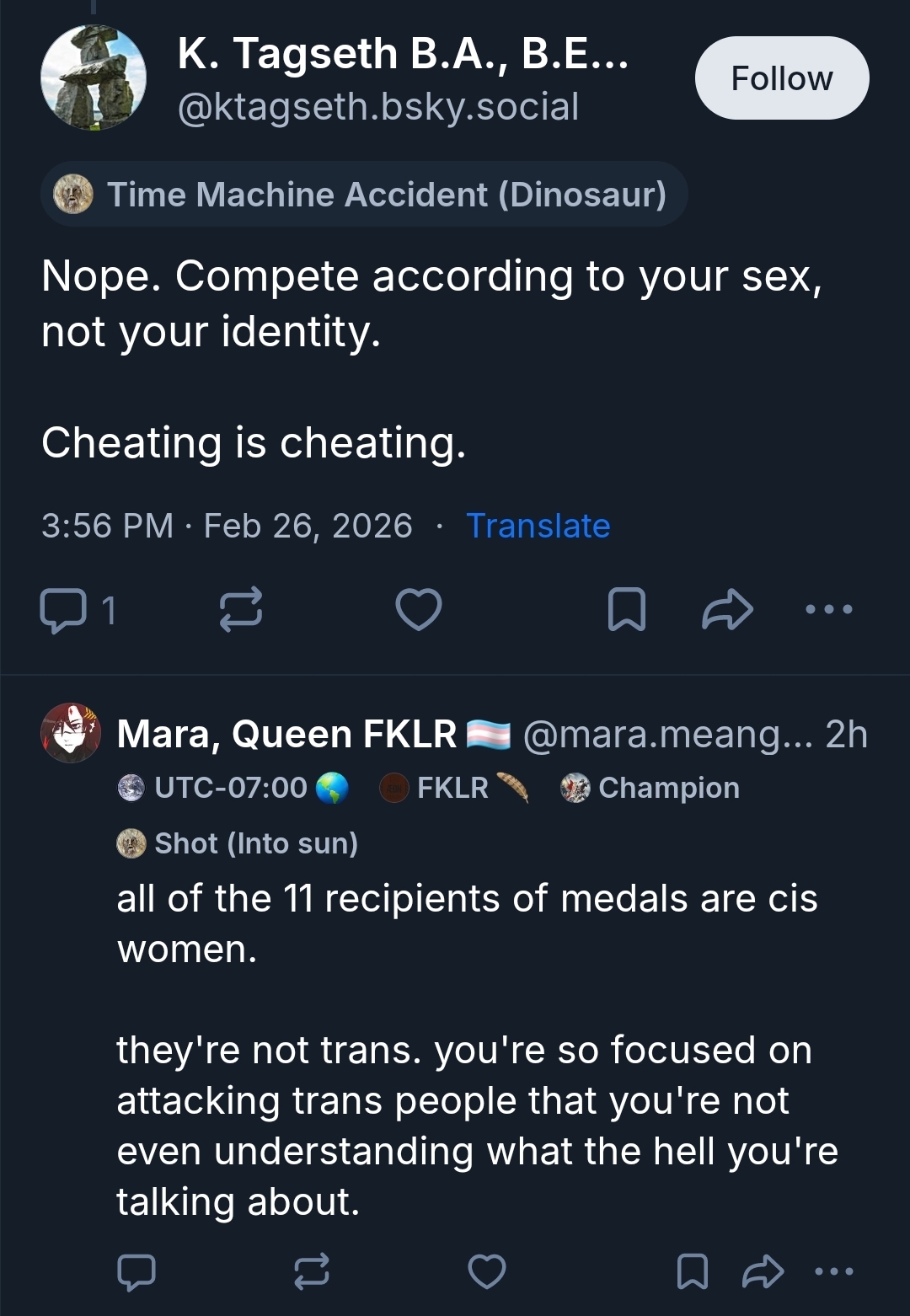The image size is (910, 1316).
Task: Reply to Mara's comment
Action: 136,1271
